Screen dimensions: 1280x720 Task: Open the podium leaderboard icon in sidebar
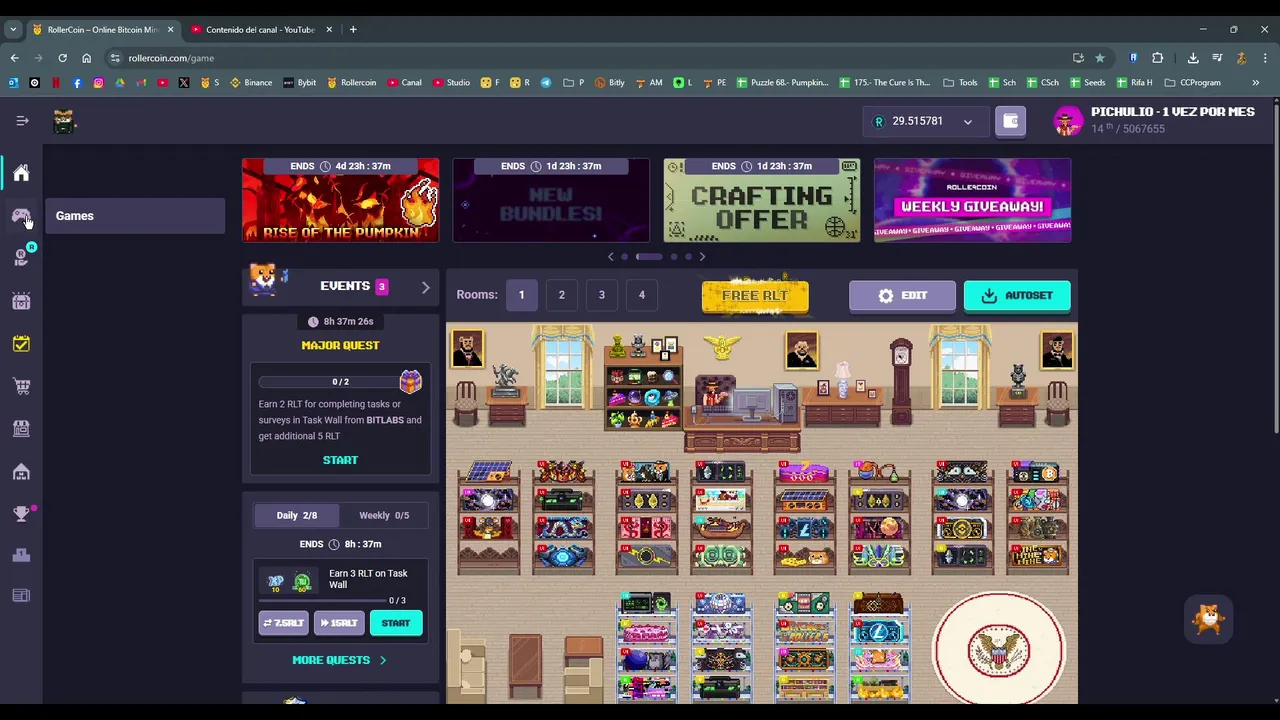coord(21,555)
